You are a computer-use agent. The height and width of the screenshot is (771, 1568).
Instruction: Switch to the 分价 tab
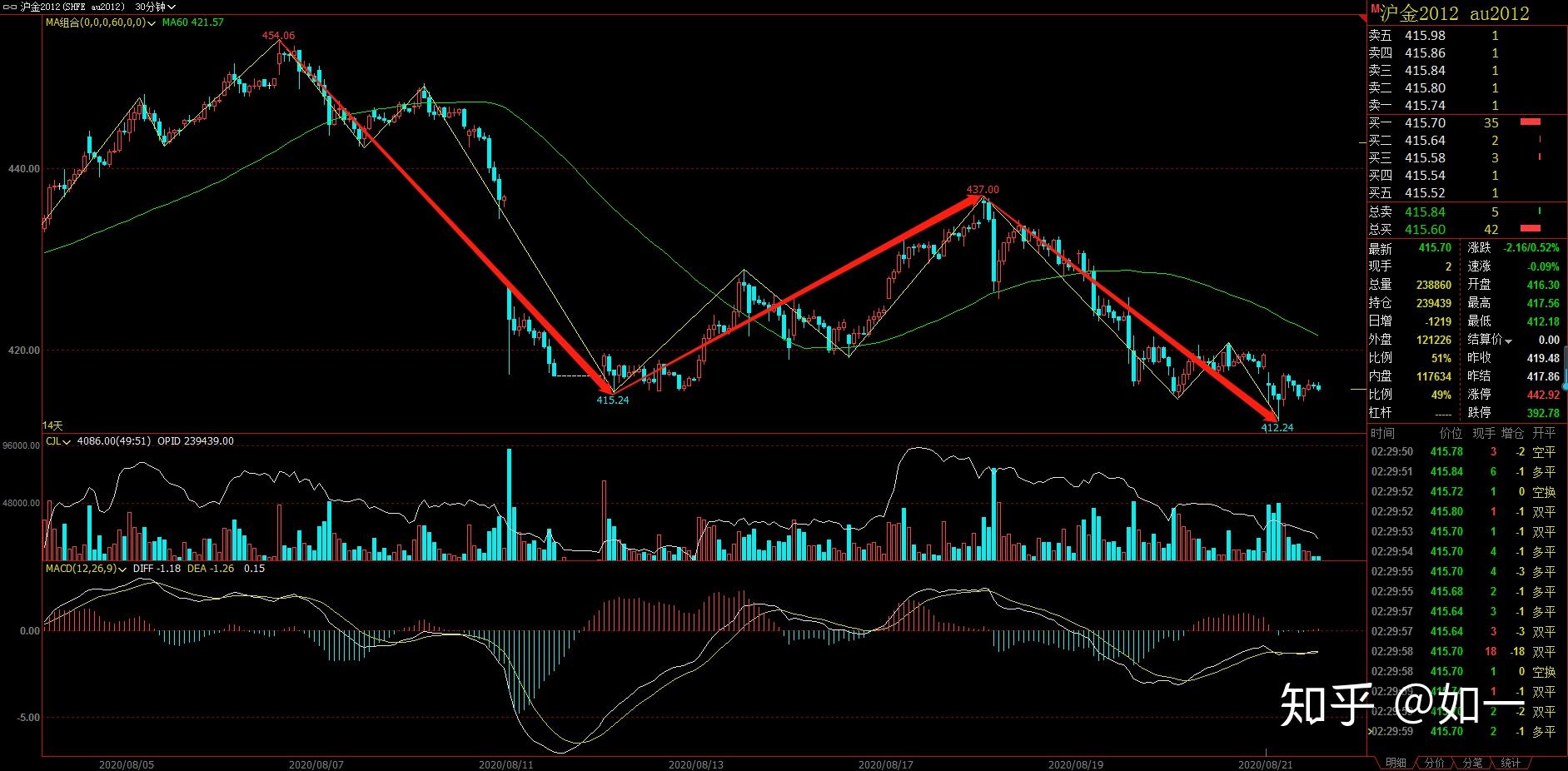point(1434,763)
